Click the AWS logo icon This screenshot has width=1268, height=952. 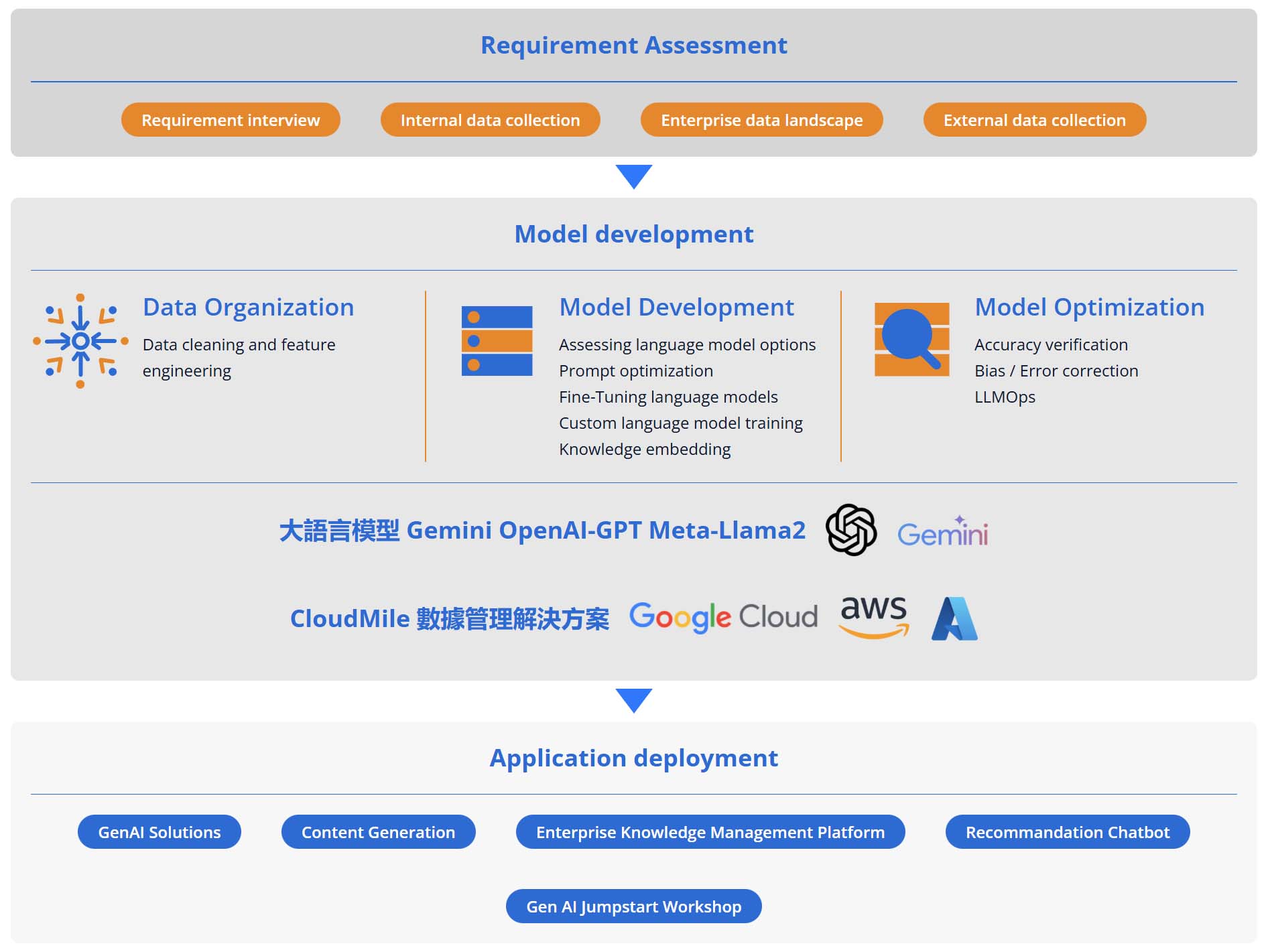[873, 616]
